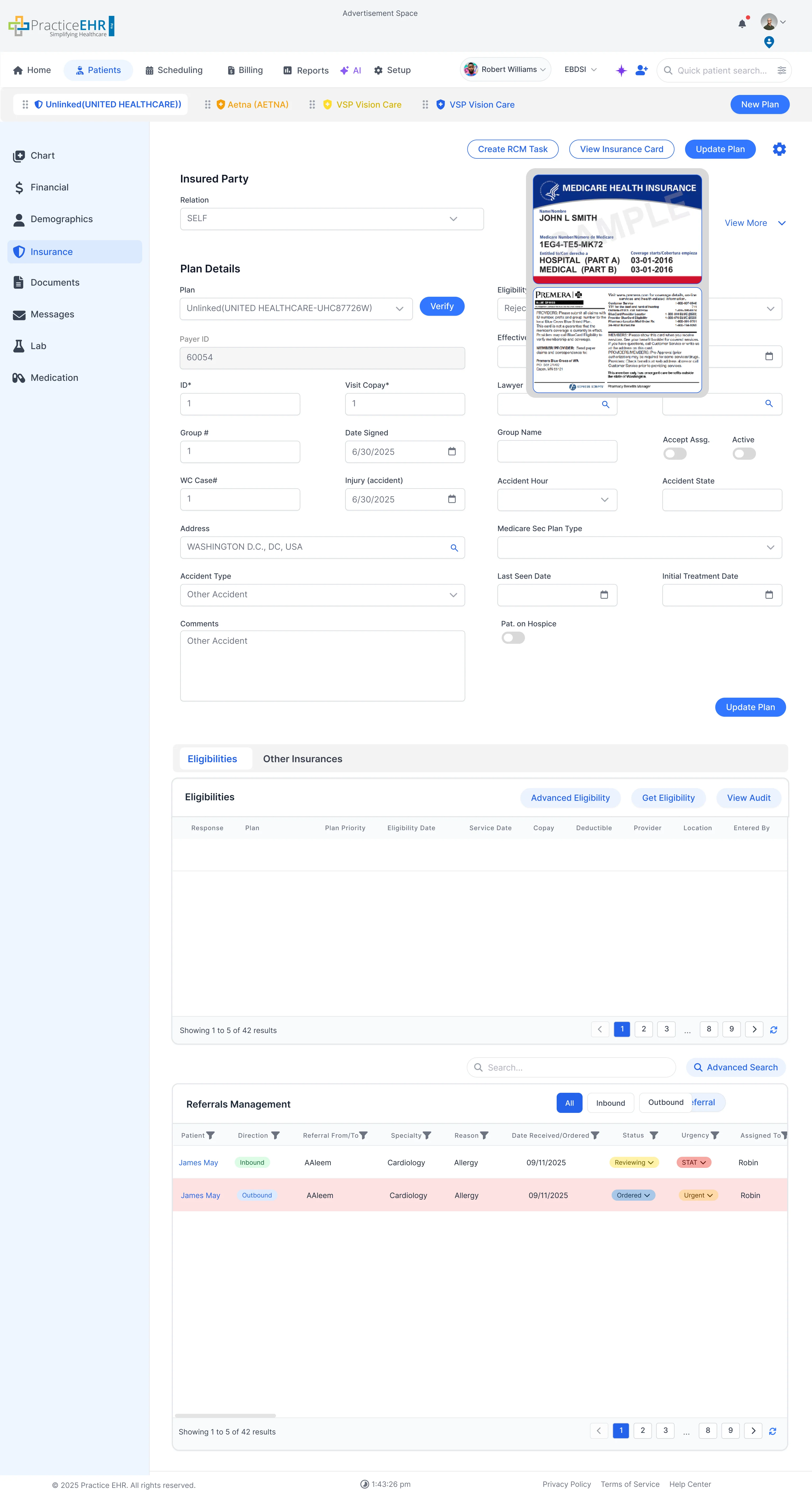This screenshot has width=812, height=1499.
Task: Click the notifications bell icon
Action: tap(742, 24)
